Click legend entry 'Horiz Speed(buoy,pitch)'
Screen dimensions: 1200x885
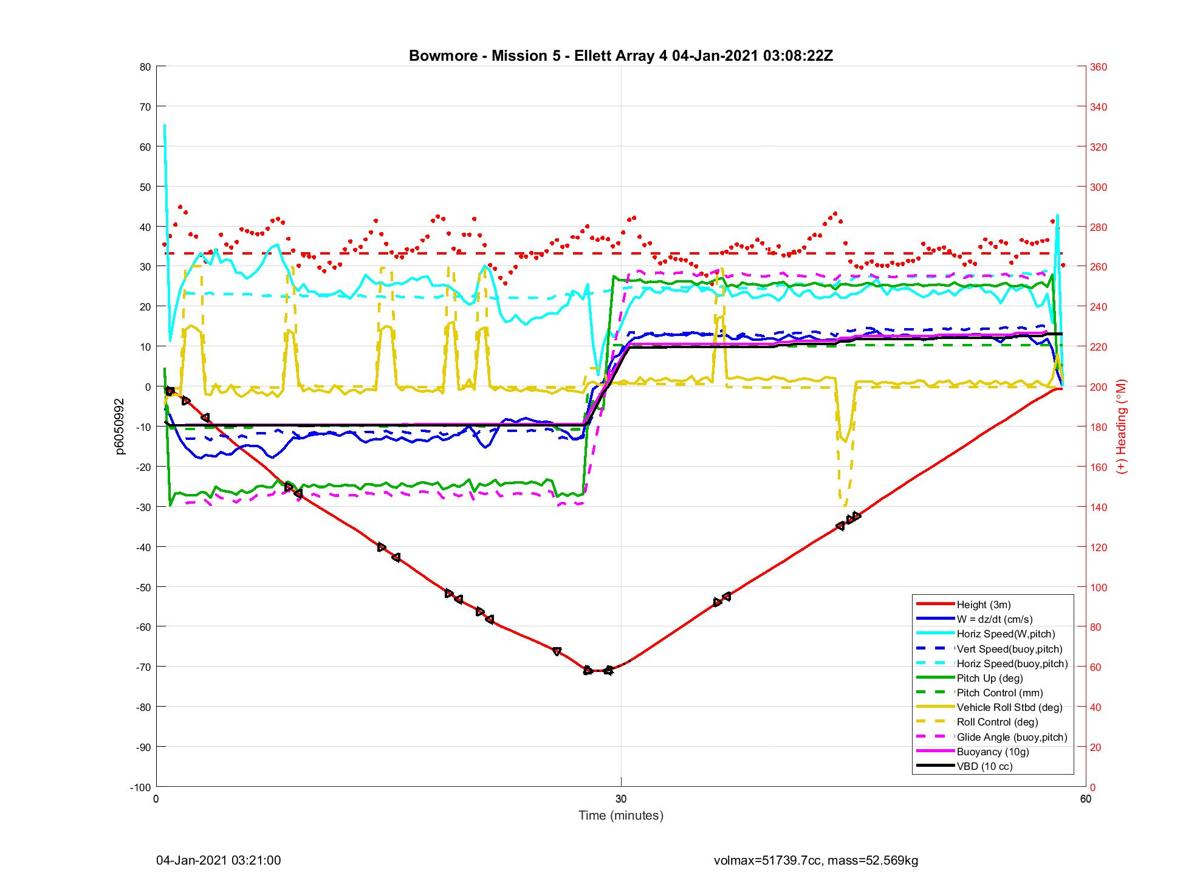click(x=1012, y=663)
